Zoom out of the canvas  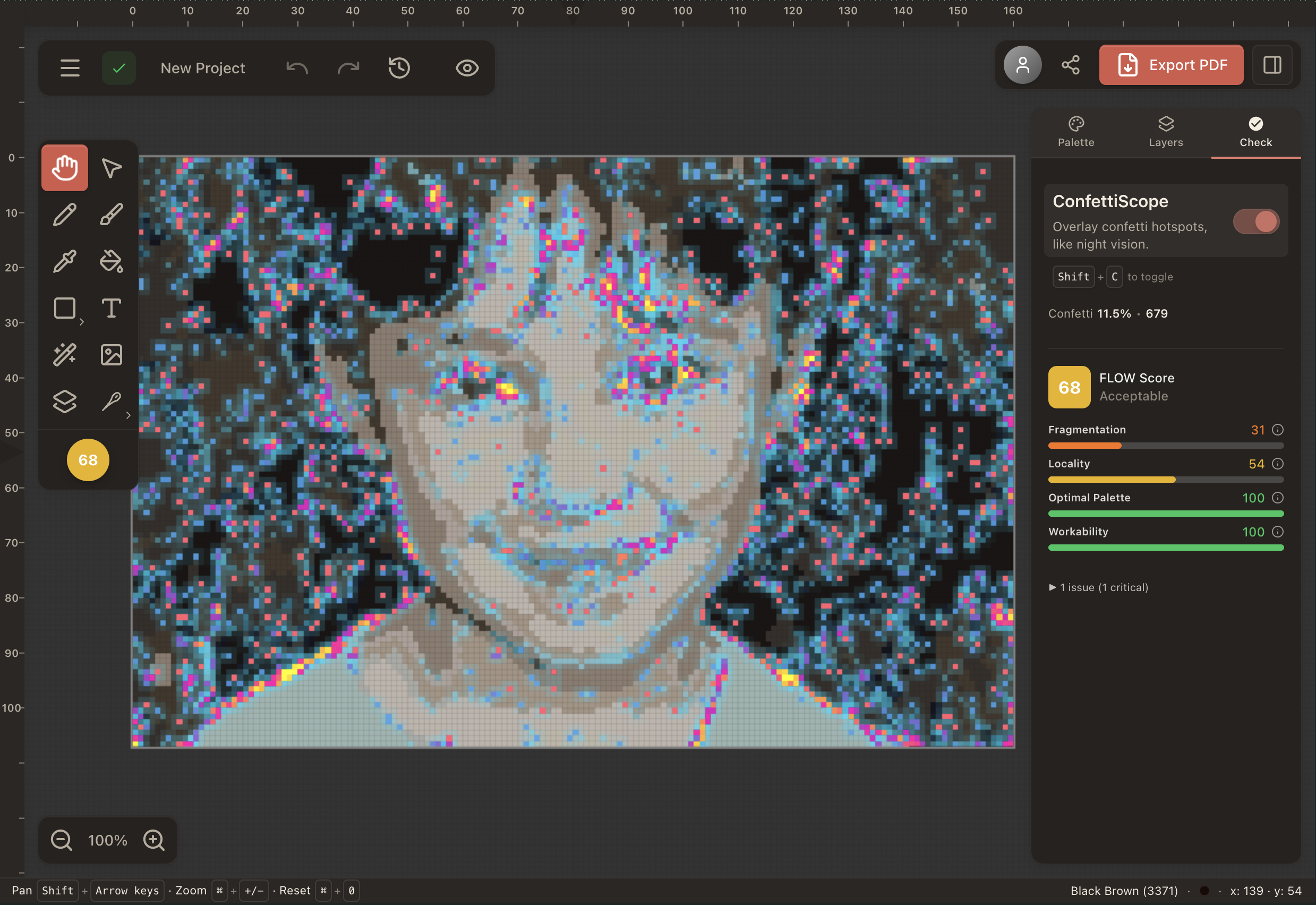(61, 840)
